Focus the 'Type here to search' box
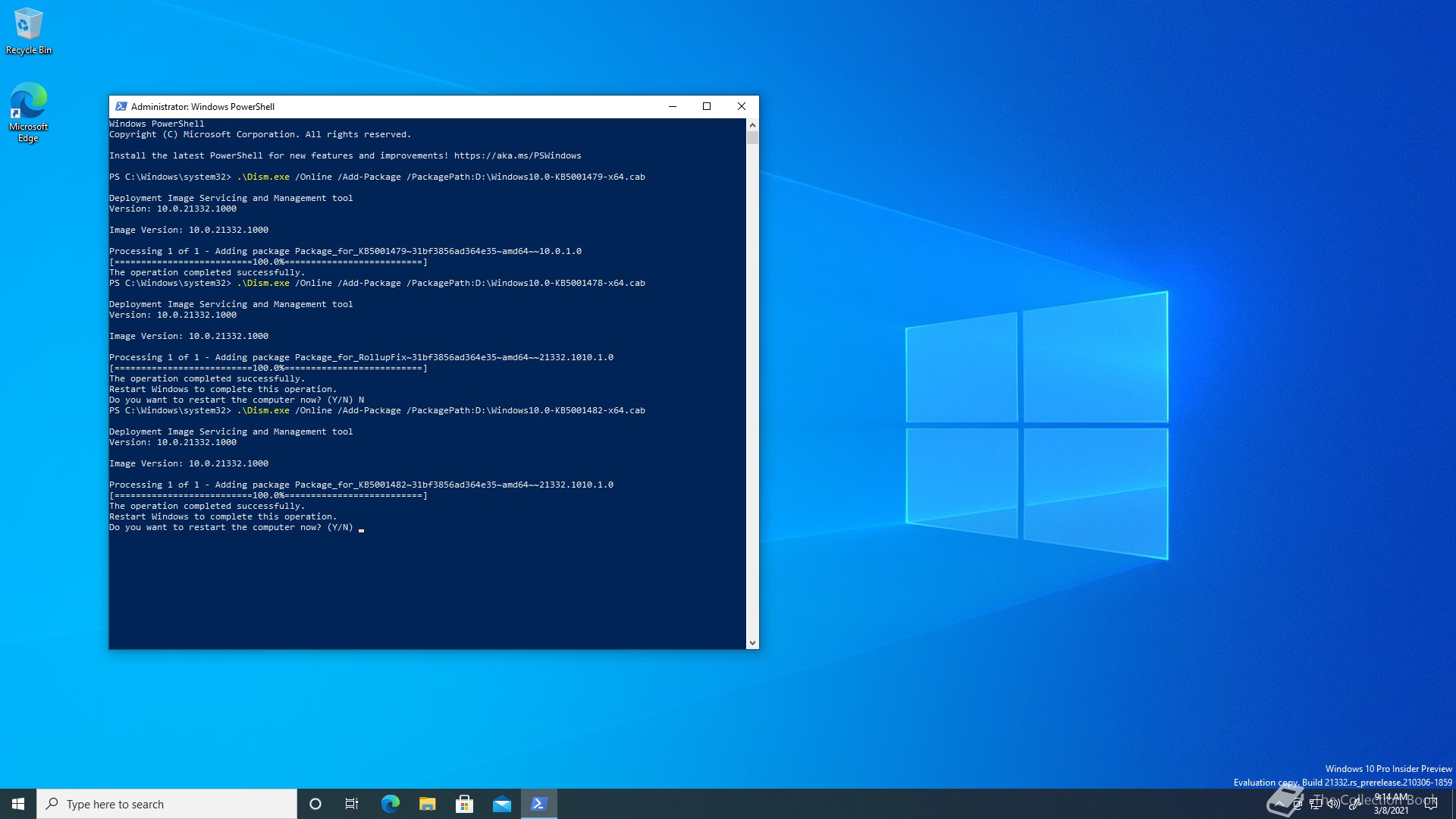Screen dimensions: 1456x819 pos(167,804)
